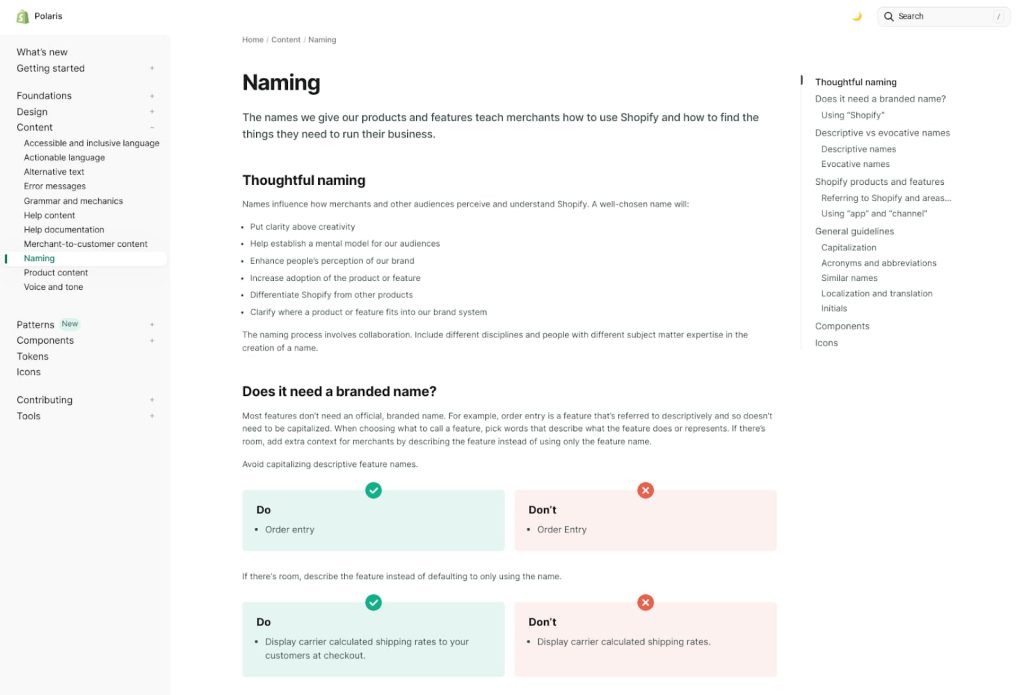This screenshot has height=695, width=1024.
Task: Click the green checkmark above the "Order entry" Do box
Action: pyautogui.click(x=373, y=490)
